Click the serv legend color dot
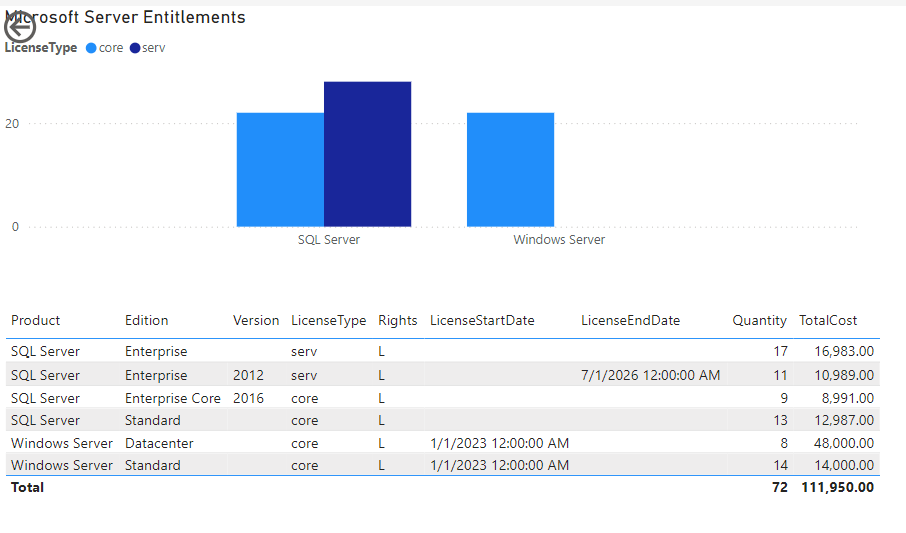This screenshot has height=533, width=906. click(x=135, y=48)
